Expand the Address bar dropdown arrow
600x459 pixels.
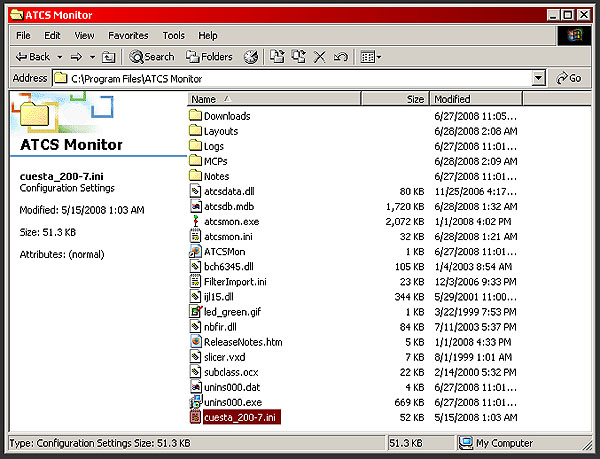(539, 78)
